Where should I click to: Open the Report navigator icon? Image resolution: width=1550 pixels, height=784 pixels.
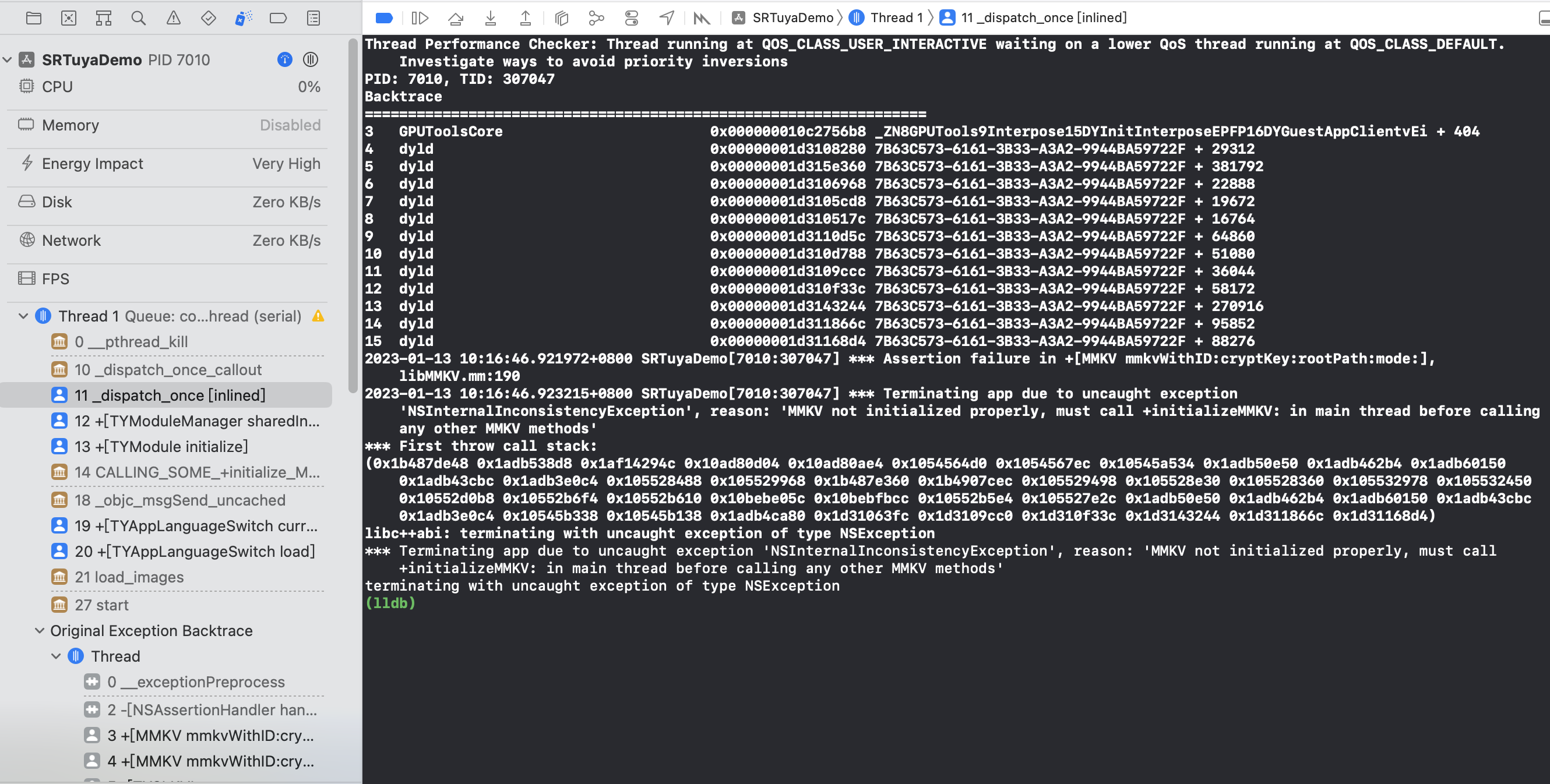pos(313,18)
